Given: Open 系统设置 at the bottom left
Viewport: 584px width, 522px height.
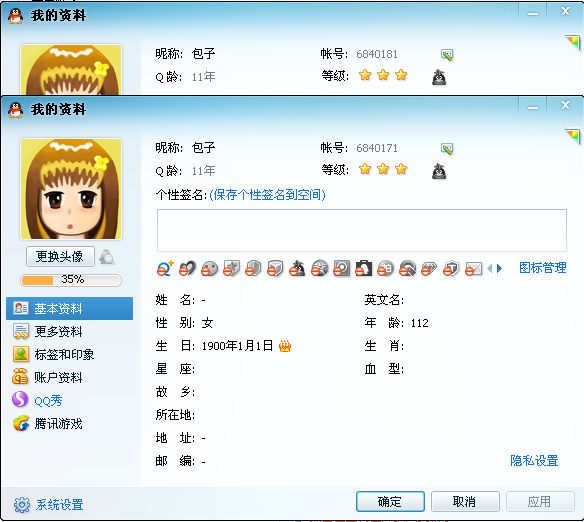Looking at the screenshot, I should tap(48, 505).
